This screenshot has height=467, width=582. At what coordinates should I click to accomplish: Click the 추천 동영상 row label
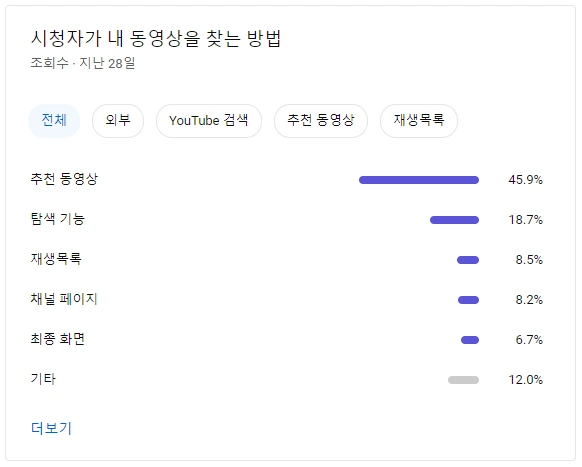tap(64, 179)
